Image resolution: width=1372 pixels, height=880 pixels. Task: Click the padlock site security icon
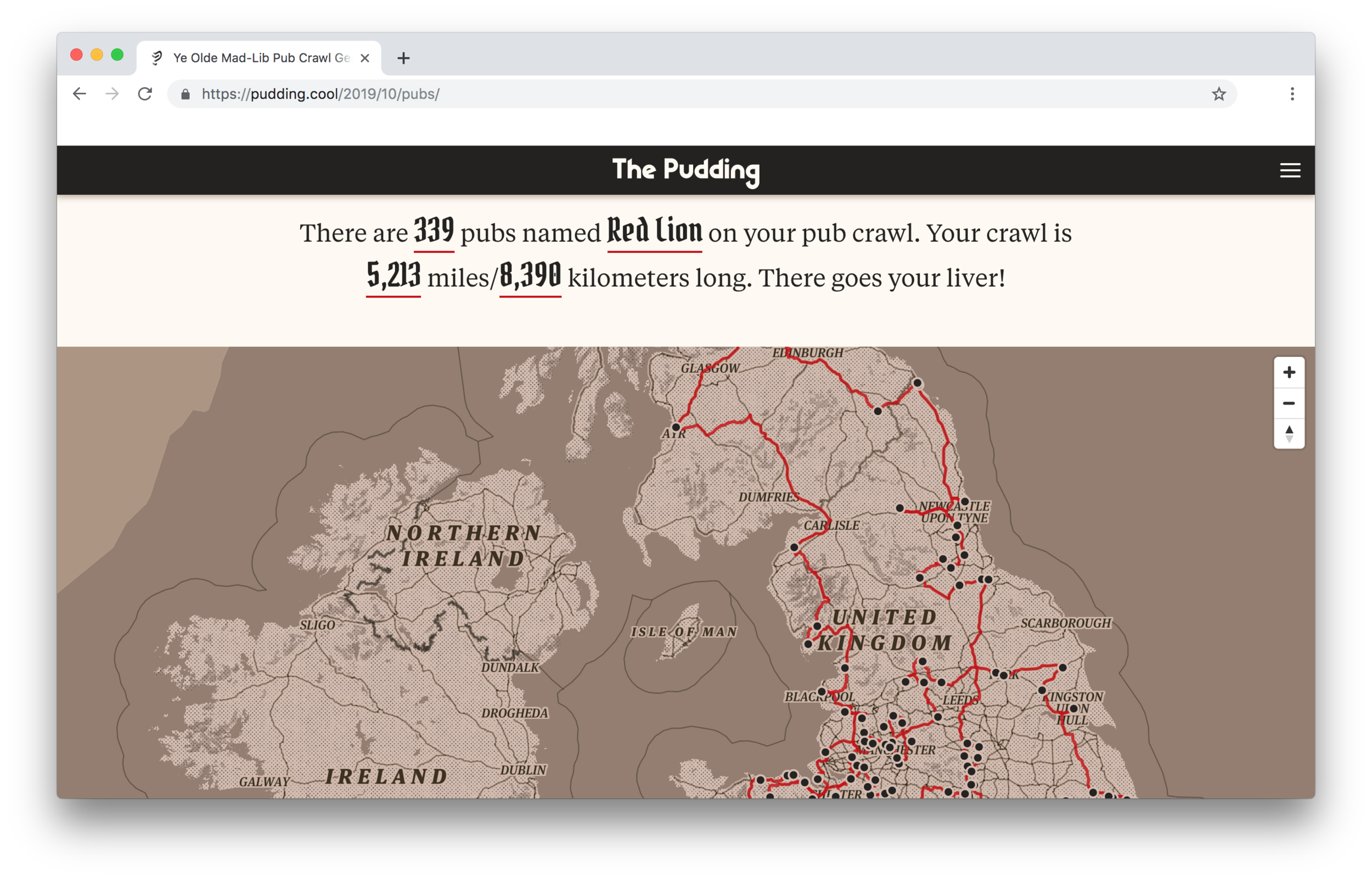pyautogui.click(x=185, y=94)
